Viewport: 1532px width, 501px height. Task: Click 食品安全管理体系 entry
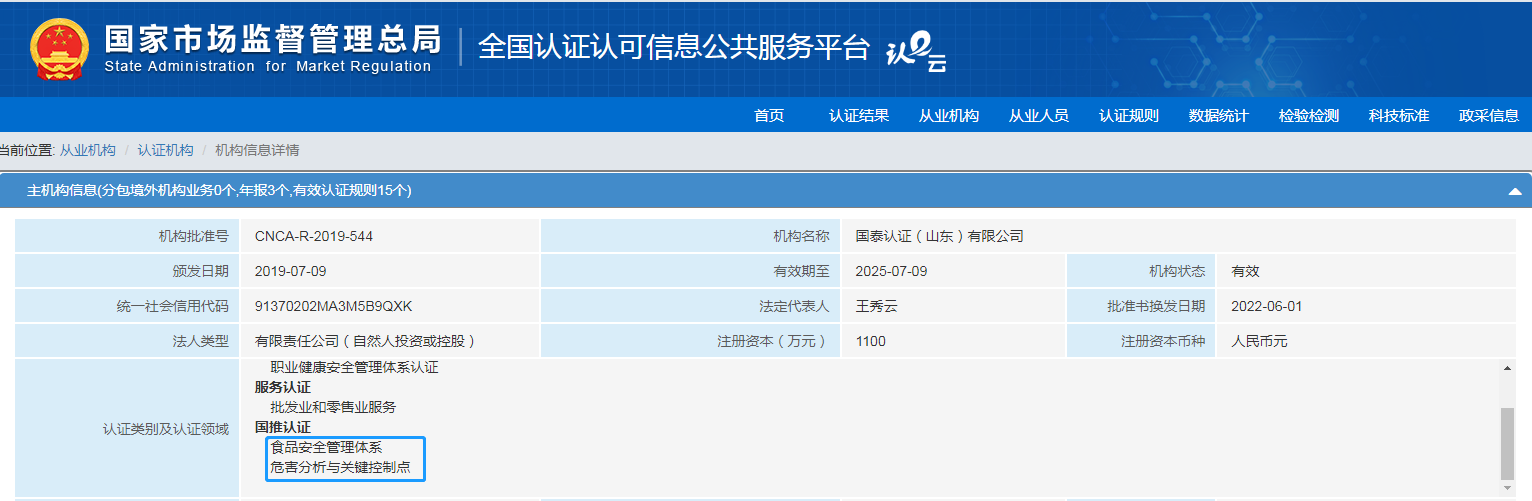[x=326, y=447]
